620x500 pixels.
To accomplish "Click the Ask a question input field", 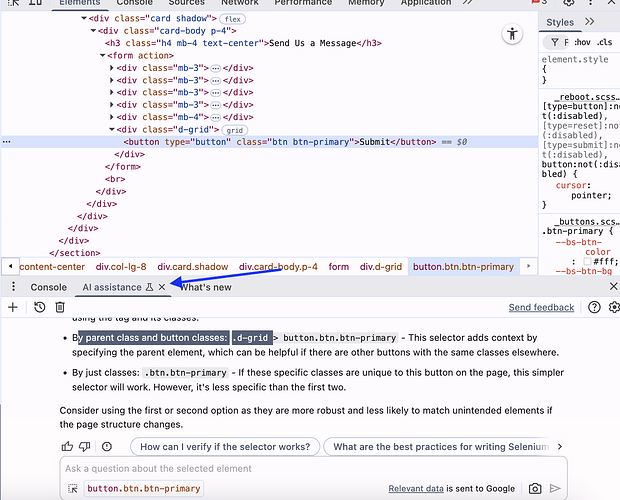I will 313,468.
